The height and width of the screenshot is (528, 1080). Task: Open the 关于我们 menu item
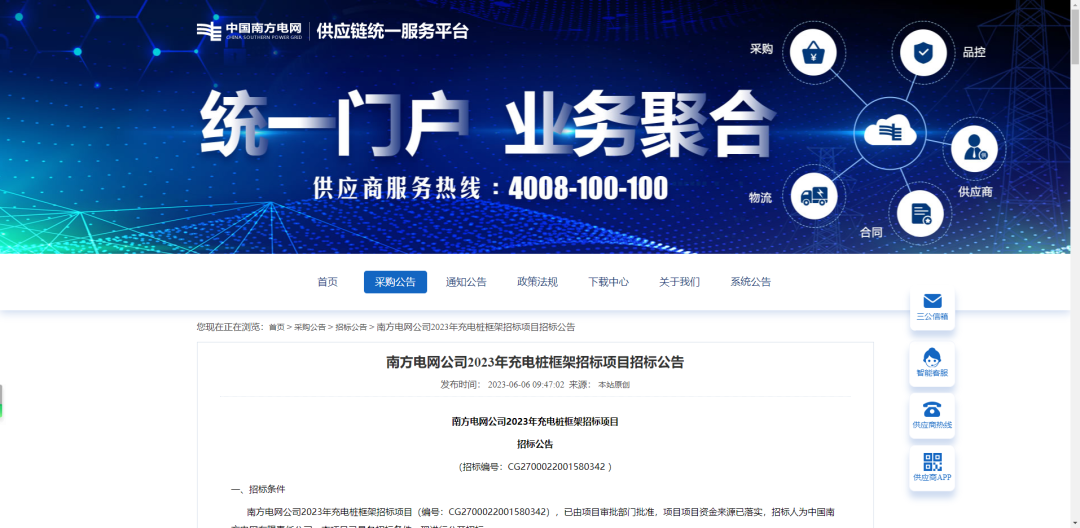coord(679,282)
